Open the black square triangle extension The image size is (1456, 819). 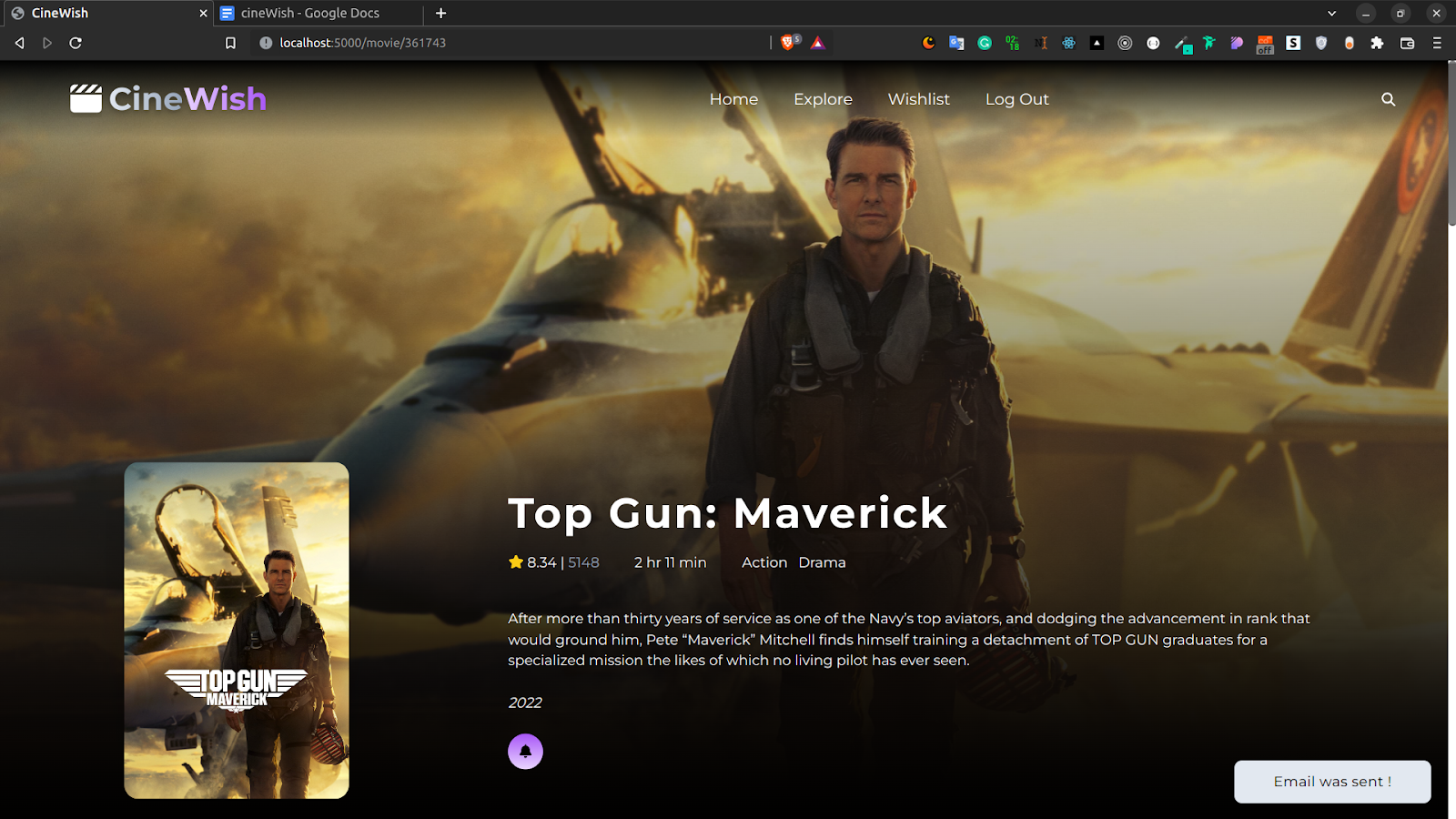1097,43
